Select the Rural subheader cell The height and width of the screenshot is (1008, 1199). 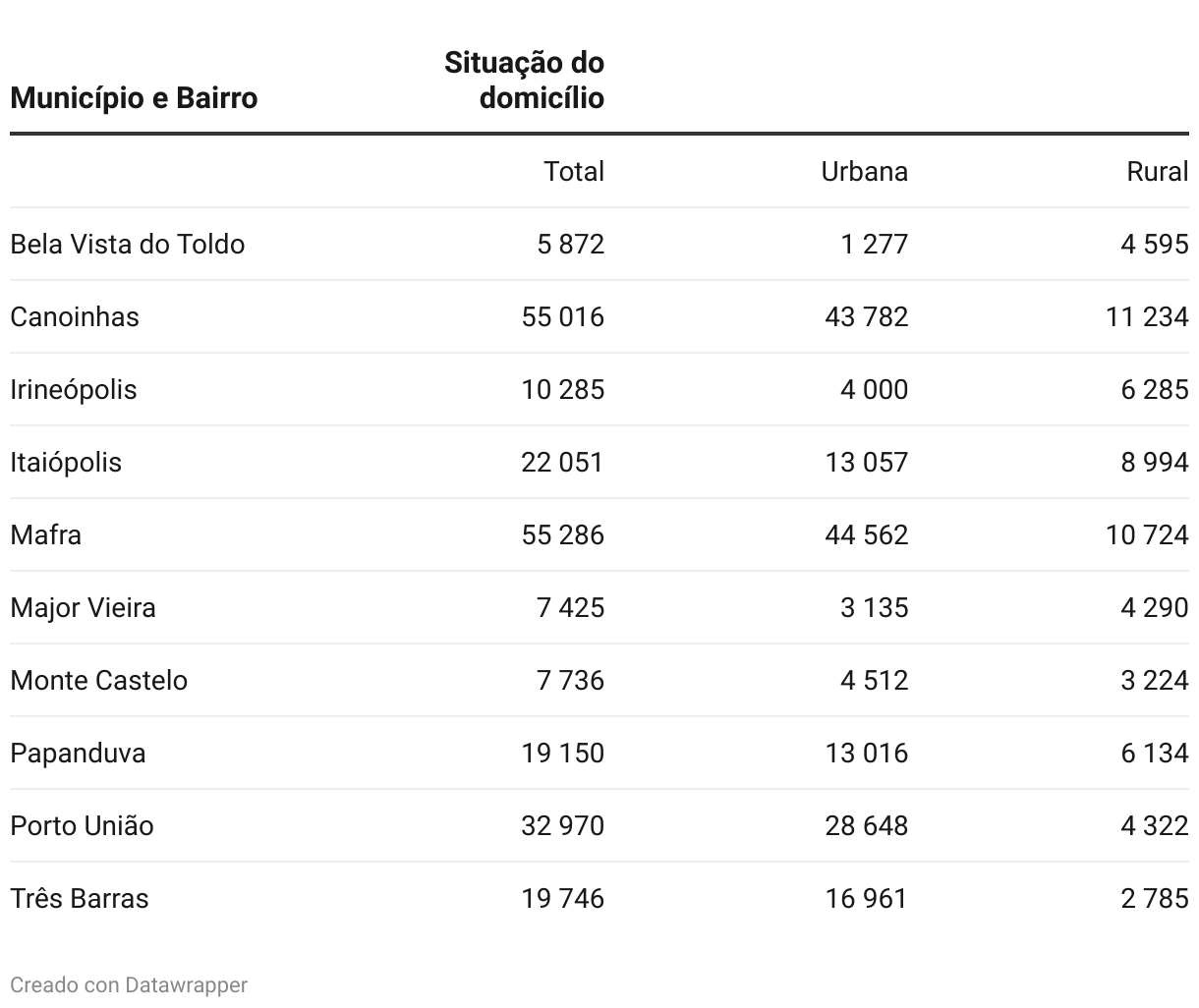coord(1157,172)
